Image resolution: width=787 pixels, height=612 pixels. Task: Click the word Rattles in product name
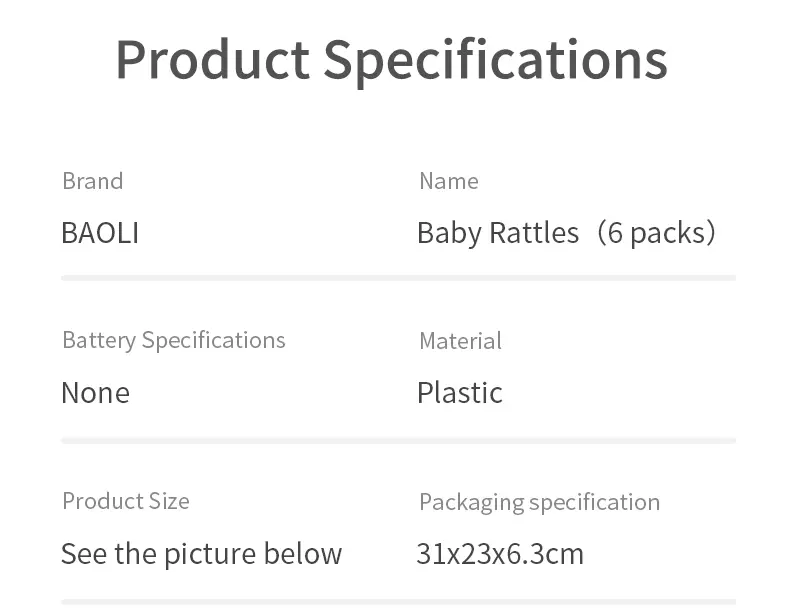point(534,233)
